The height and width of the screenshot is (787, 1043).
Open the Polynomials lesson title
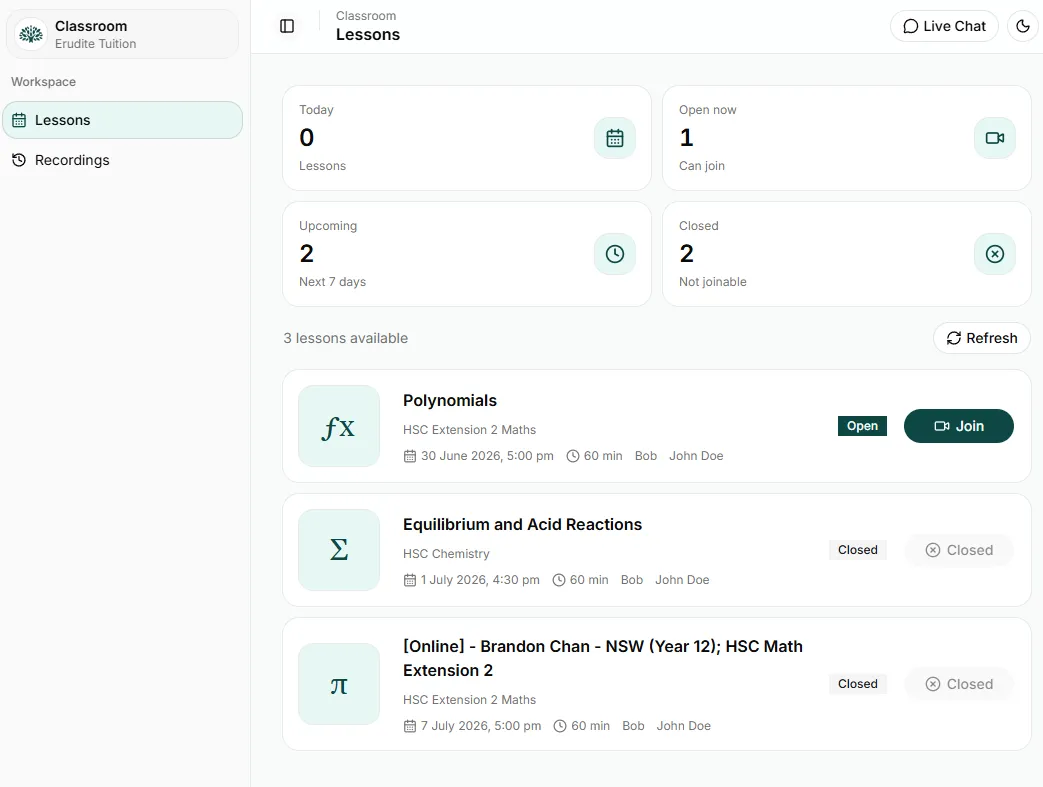[x=450, y=400]
